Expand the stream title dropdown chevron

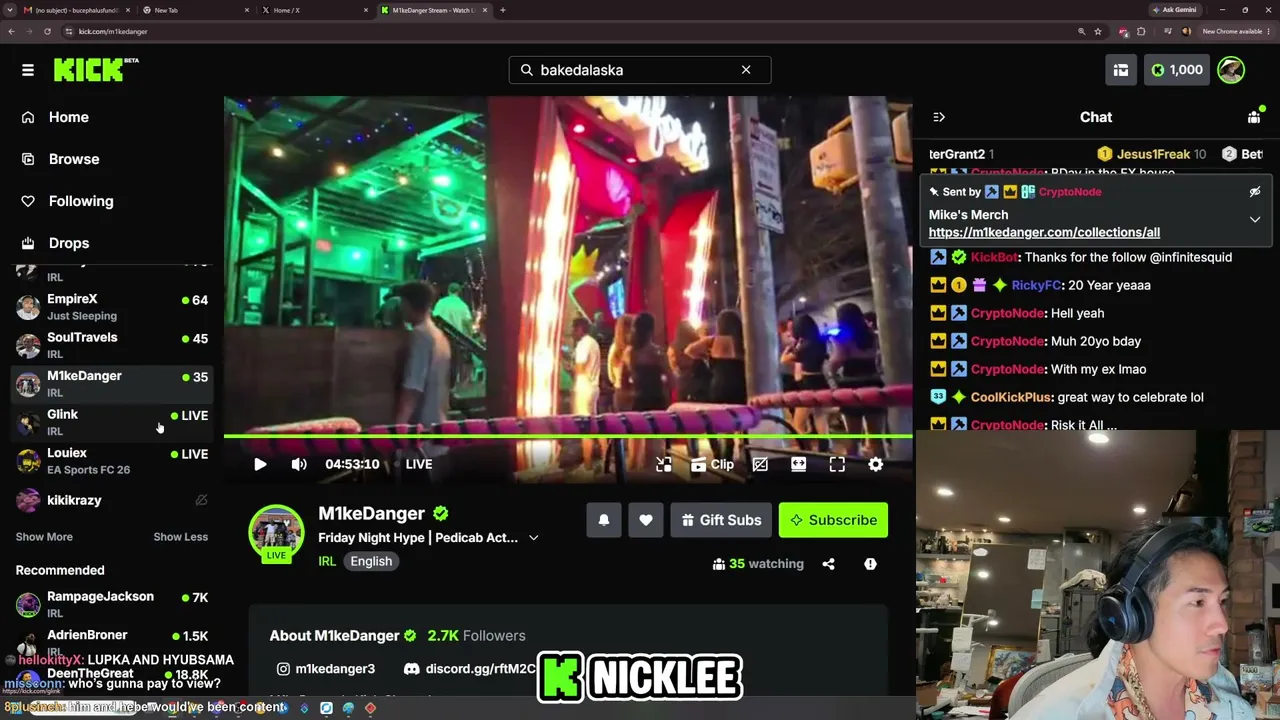tap(534, 538)
